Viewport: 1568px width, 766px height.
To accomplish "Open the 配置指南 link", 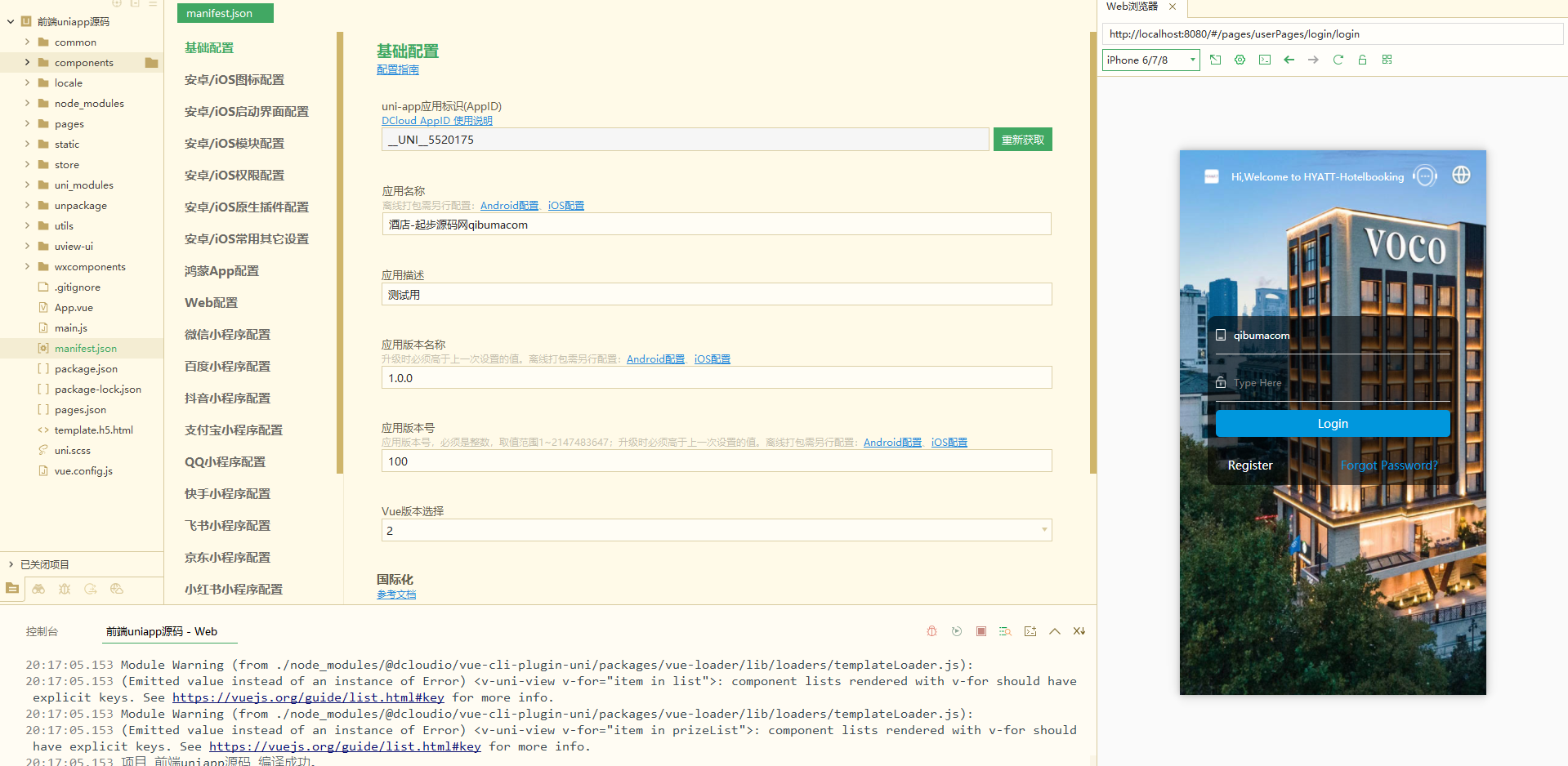I will point(397,70).
